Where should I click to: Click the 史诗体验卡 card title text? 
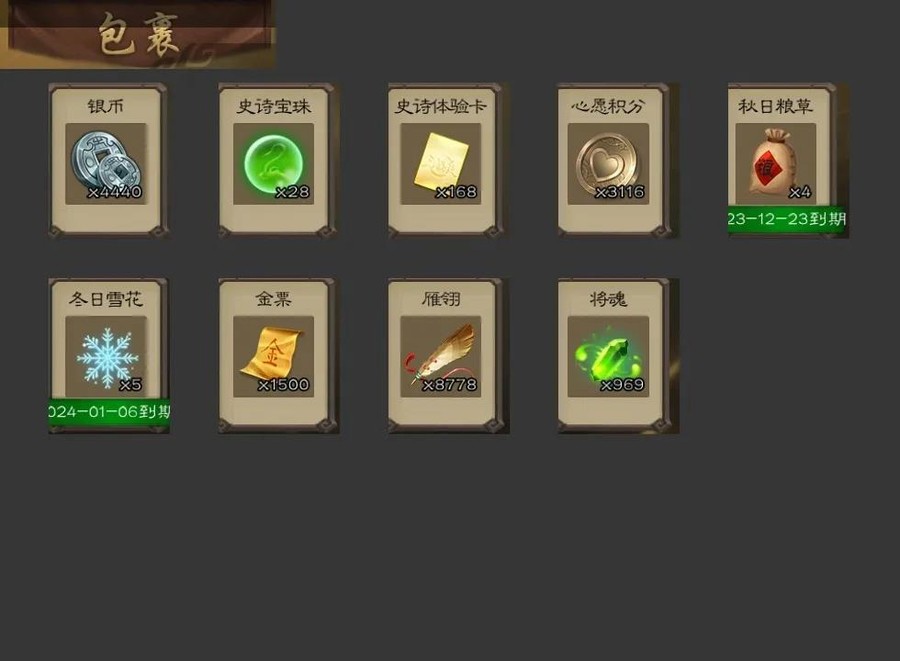(x=441, y=106)
